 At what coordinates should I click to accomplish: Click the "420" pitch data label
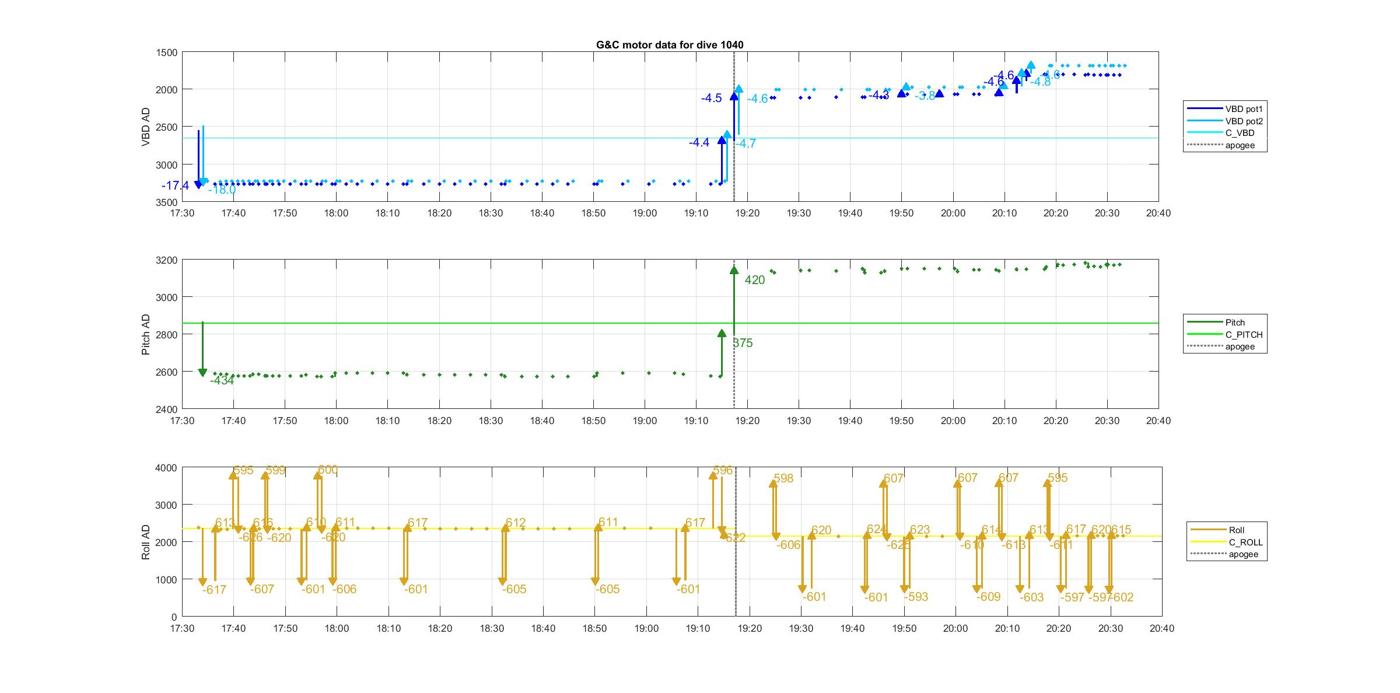point(755,280)
